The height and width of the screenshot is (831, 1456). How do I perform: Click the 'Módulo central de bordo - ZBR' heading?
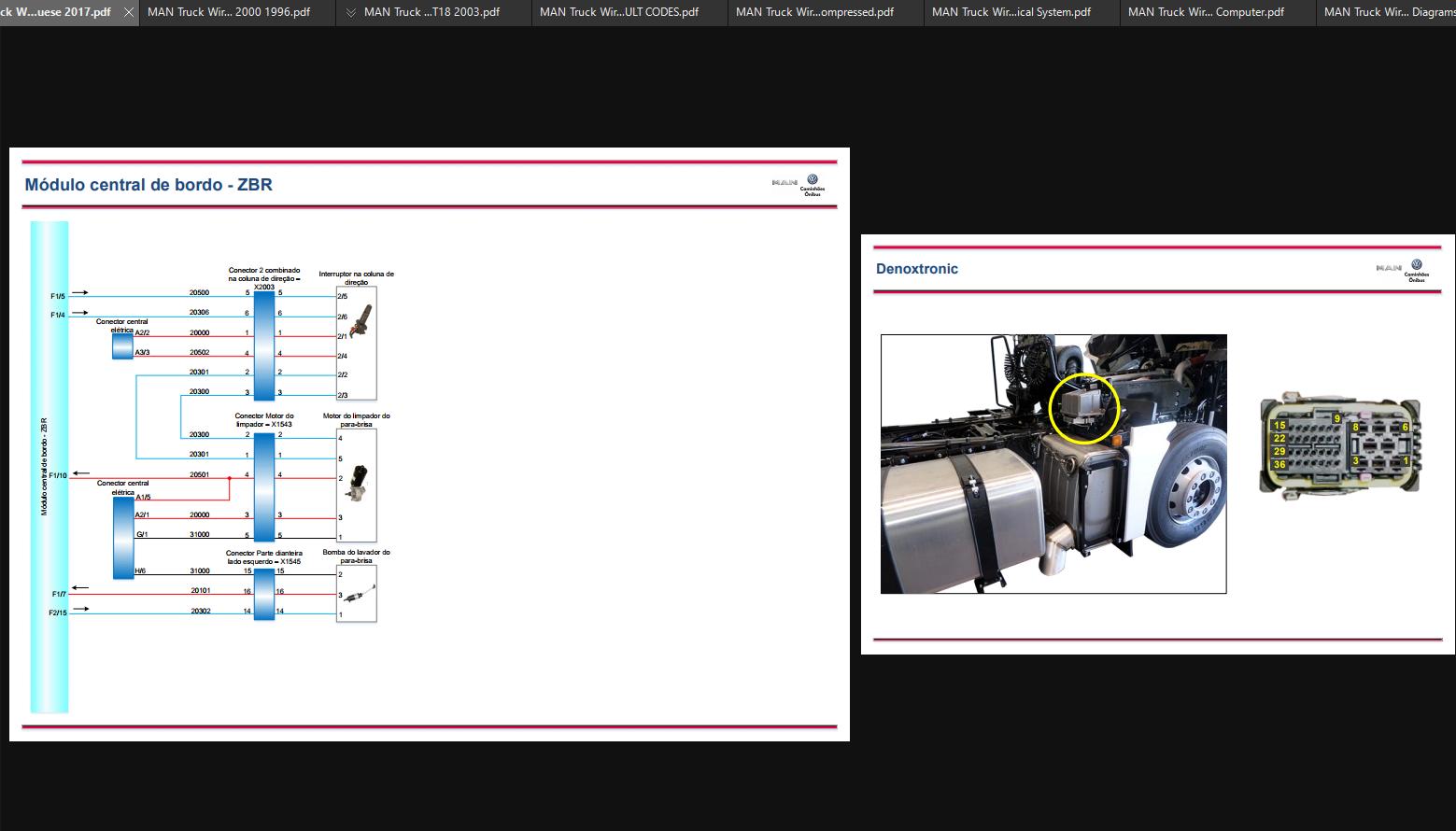tap(148, 185)
